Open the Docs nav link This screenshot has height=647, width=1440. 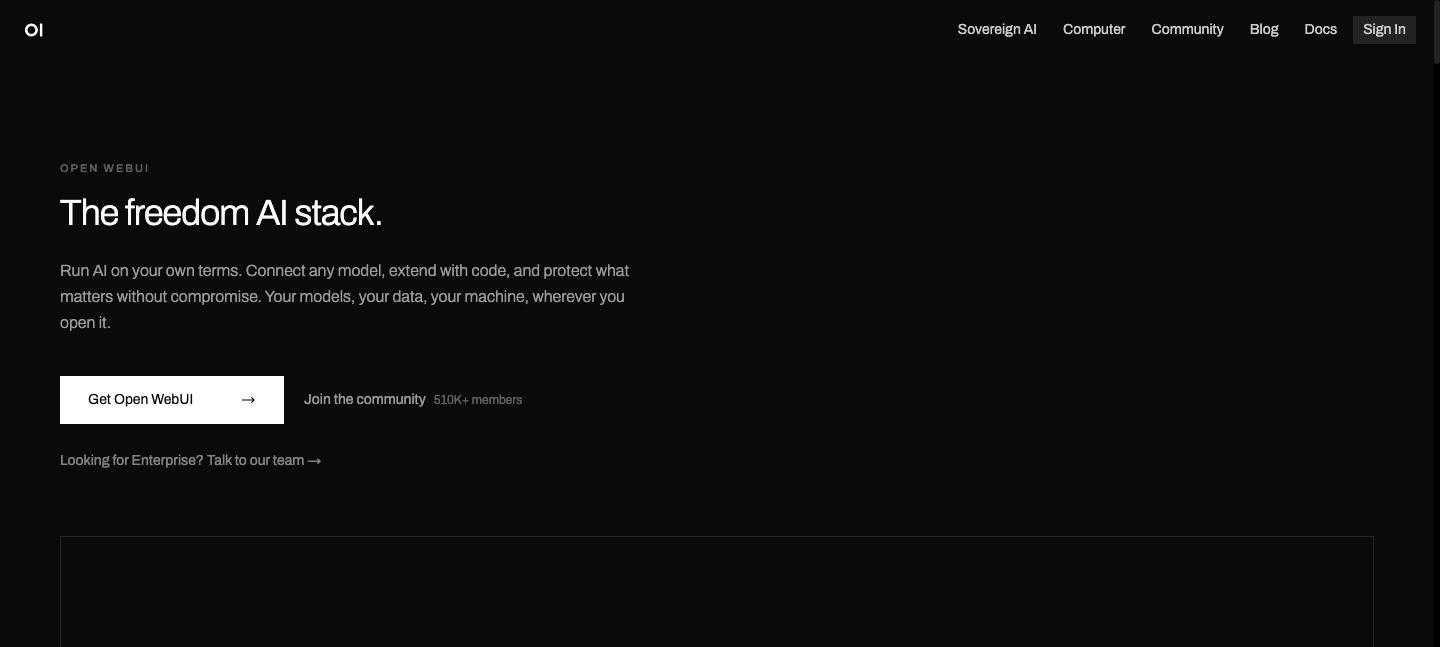1320,30
